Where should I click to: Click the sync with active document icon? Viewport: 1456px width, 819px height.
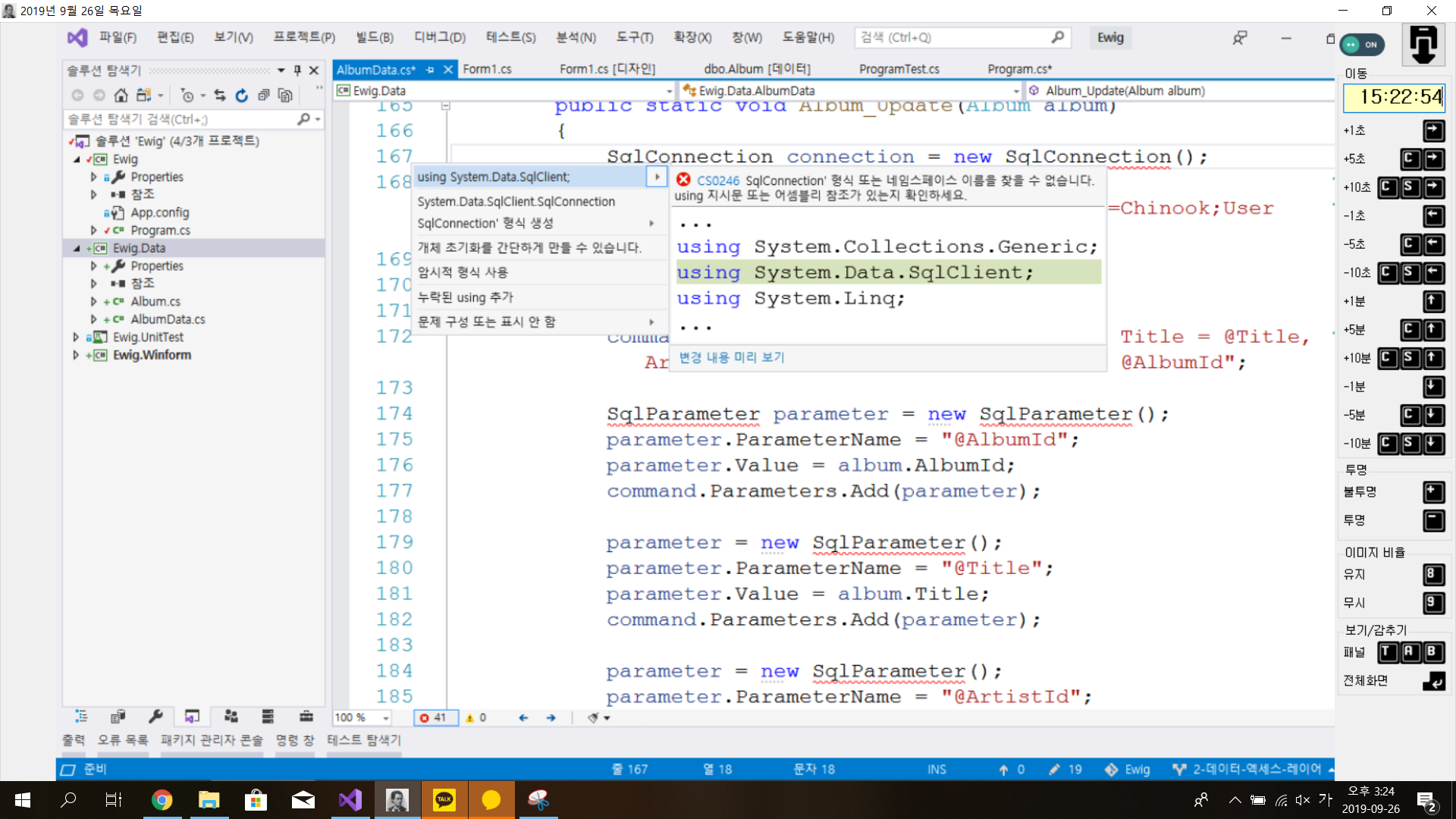coord(220,95)
